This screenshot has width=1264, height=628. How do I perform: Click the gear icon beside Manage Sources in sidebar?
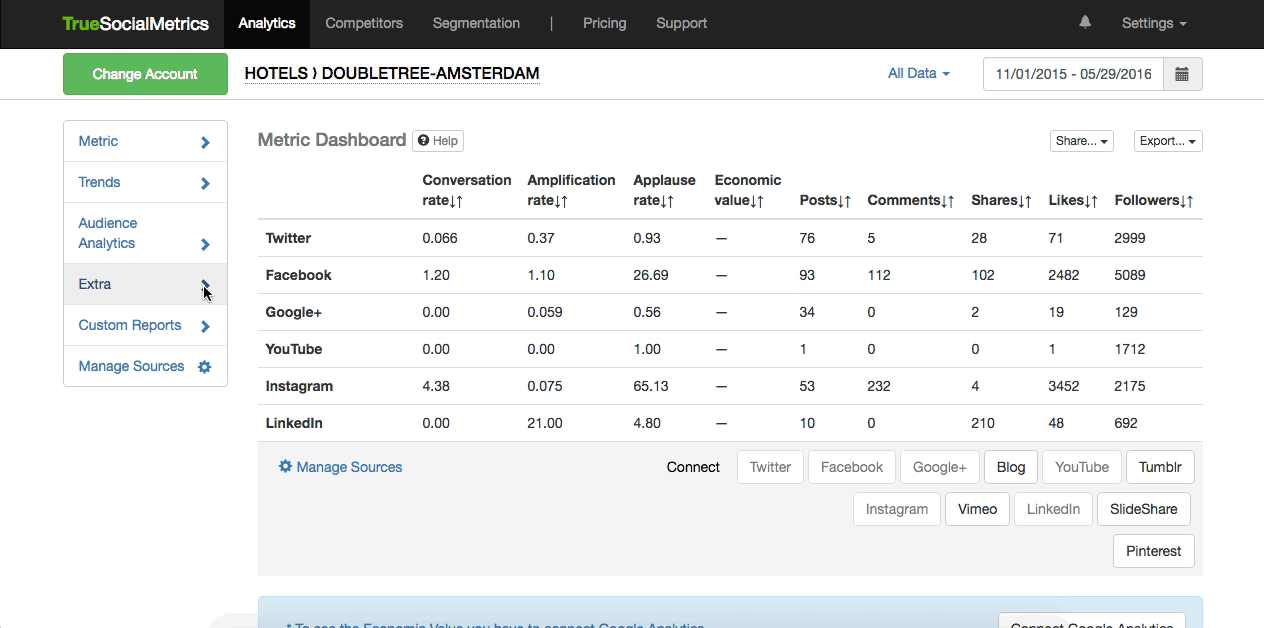204,367
